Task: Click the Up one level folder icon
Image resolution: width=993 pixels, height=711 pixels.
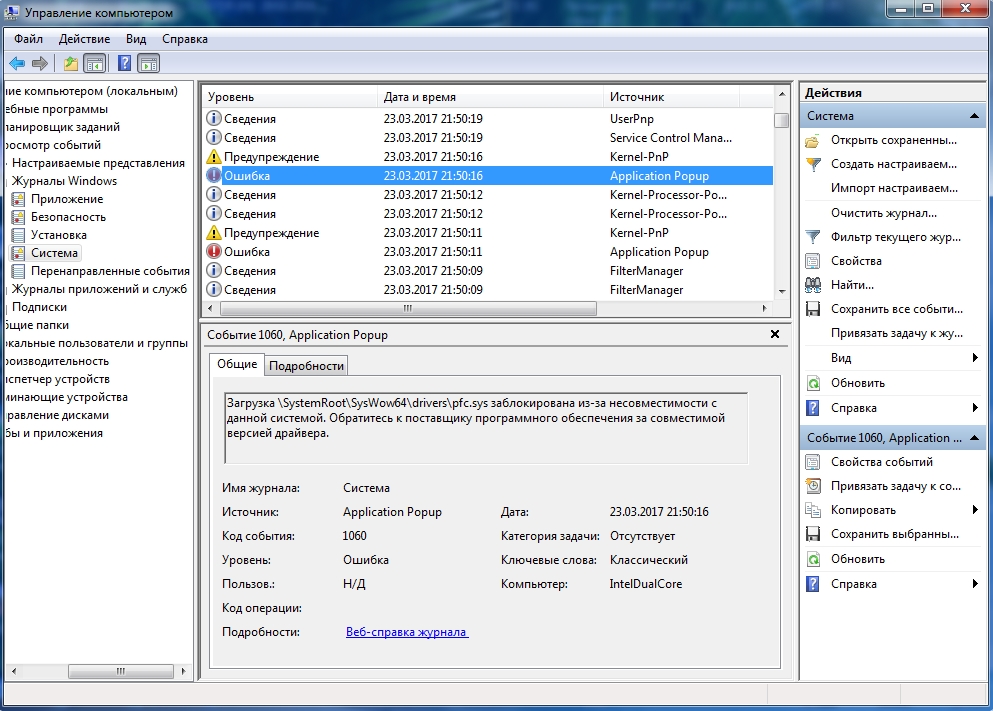Action: pyautogui.click(x=71, y=63)
